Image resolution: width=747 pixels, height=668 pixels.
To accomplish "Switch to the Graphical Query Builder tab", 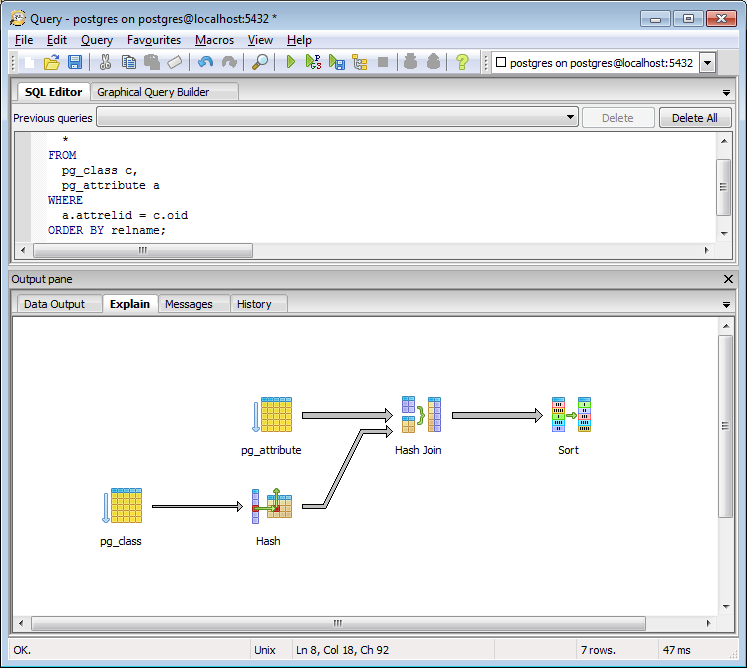I will 153,92.
